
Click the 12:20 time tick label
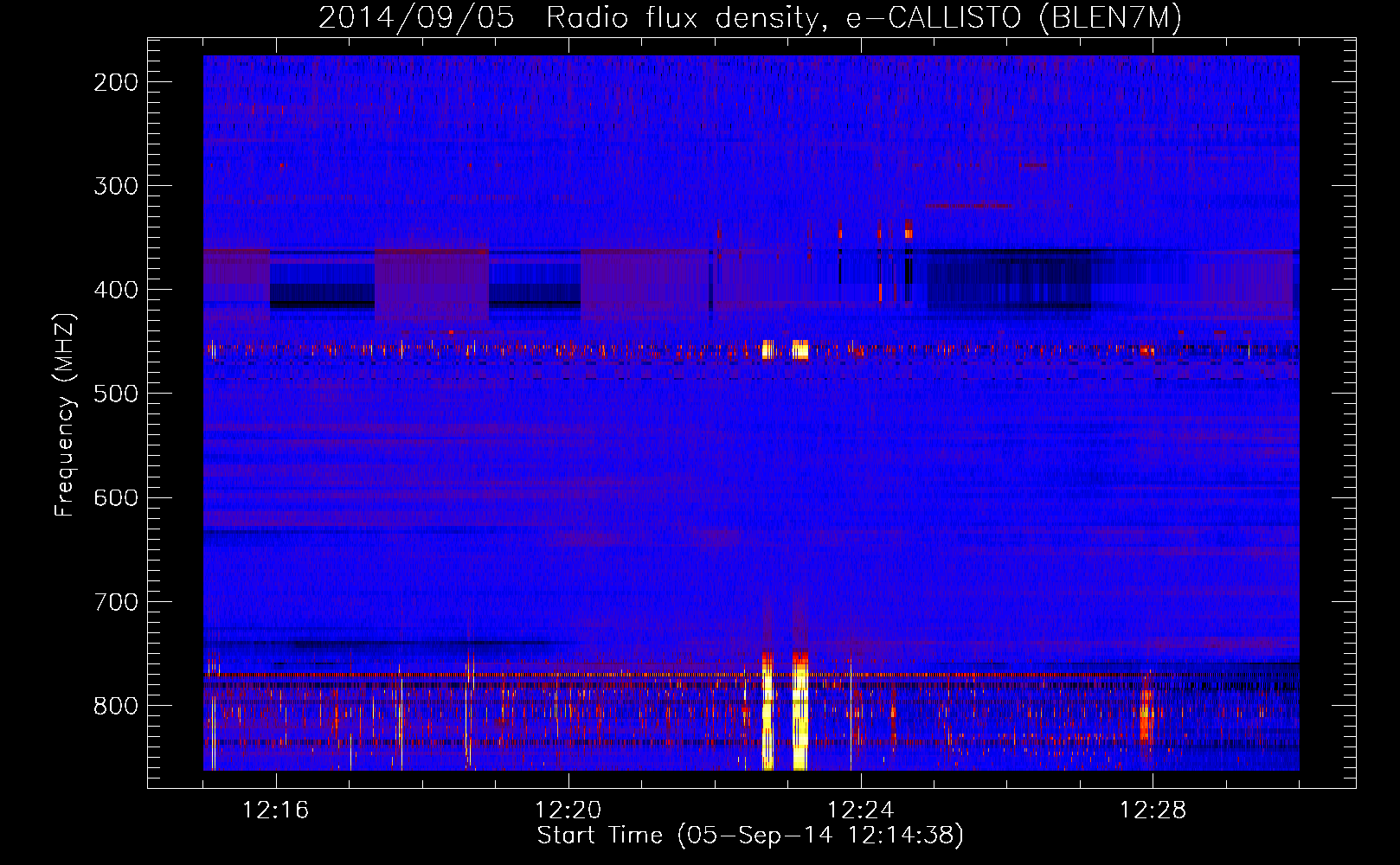point(568,811)
